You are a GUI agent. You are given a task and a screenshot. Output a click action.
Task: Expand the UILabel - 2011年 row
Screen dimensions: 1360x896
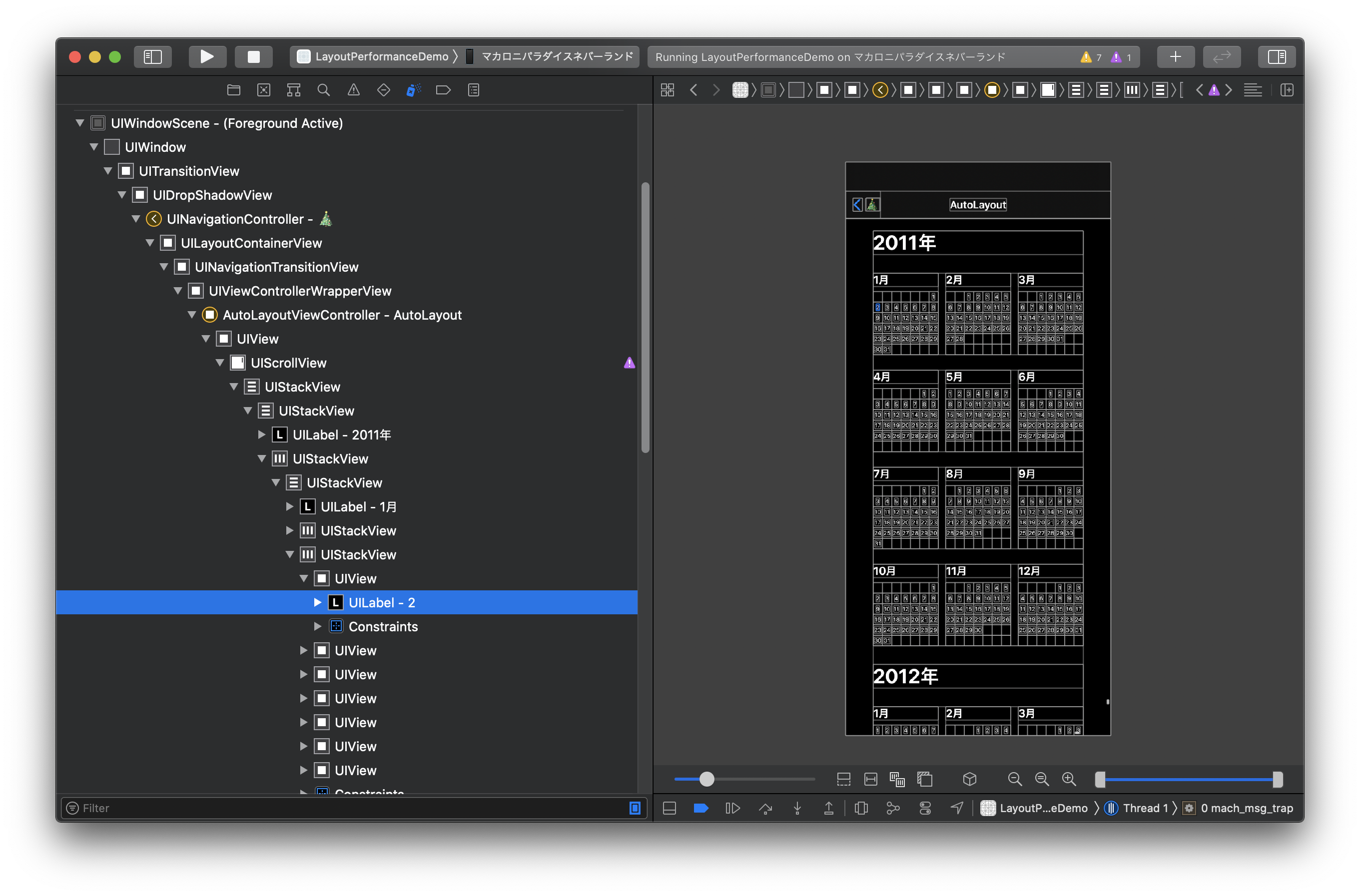(x=262, y=435)
